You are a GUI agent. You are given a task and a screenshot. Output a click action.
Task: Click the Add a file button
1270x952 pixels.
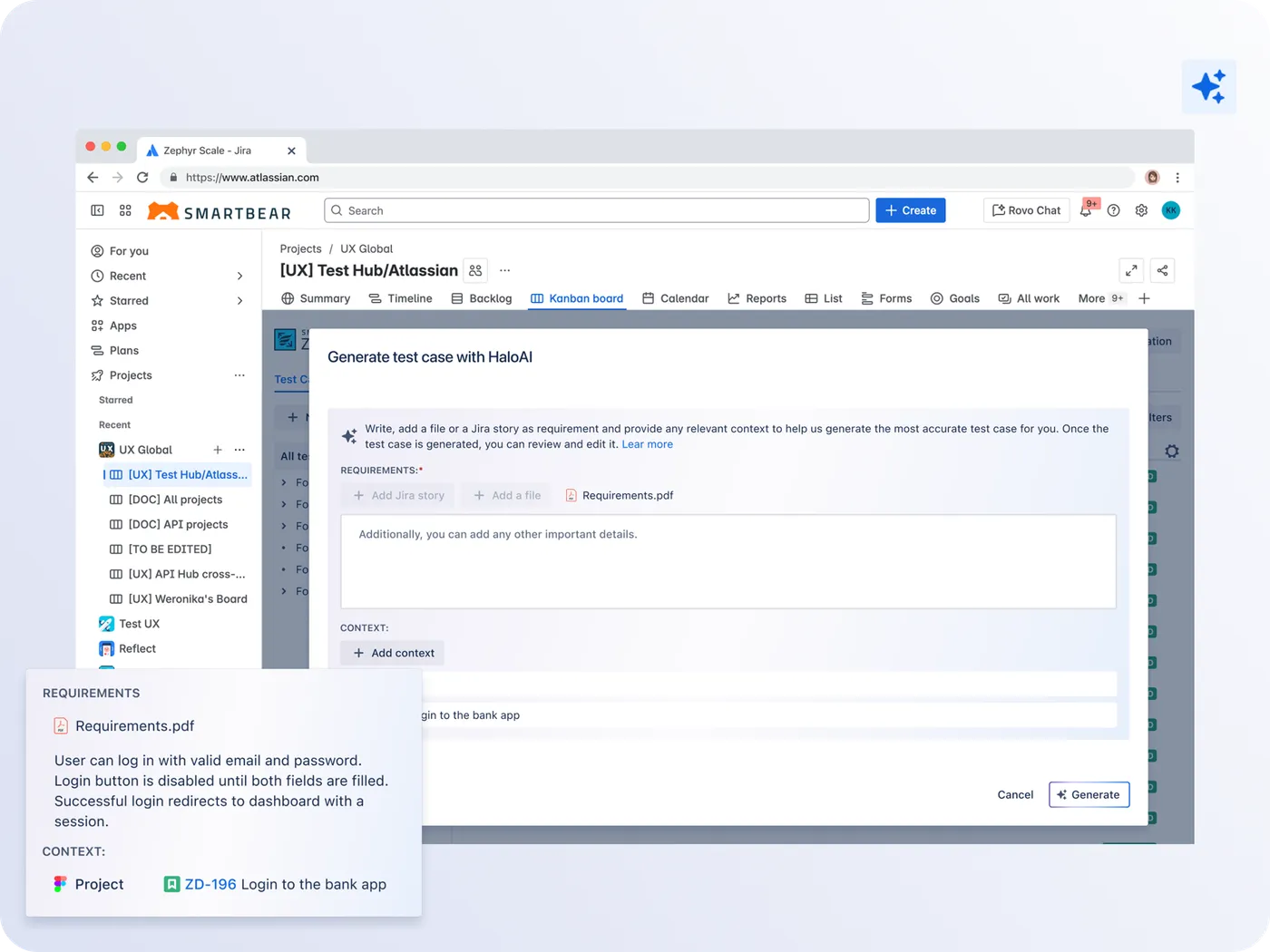click(x=506, y=495)
